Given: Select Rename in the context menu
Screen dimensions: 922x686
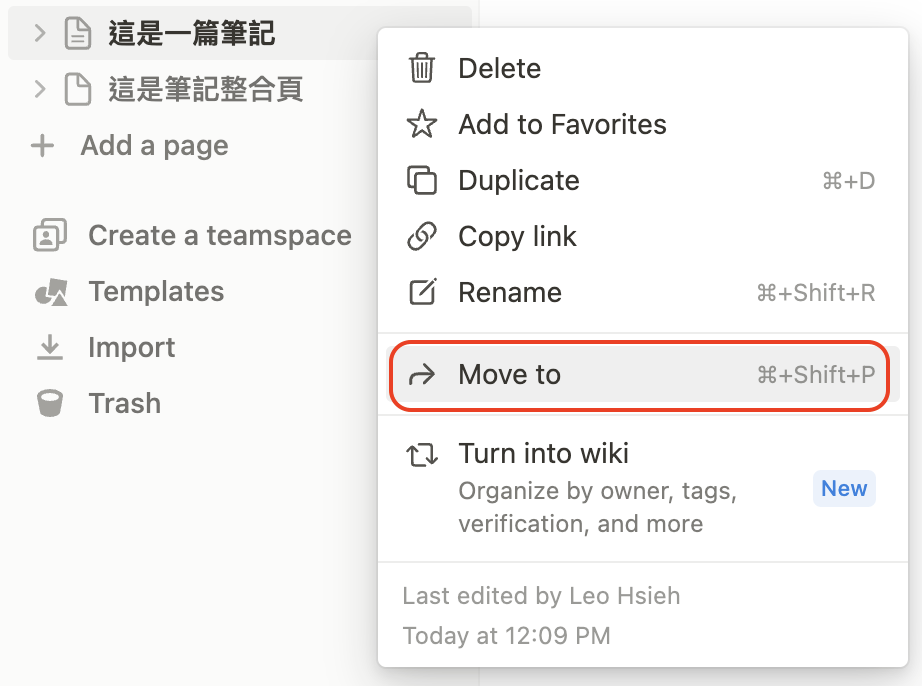Looking at the screenshot, I should (511, 292).
